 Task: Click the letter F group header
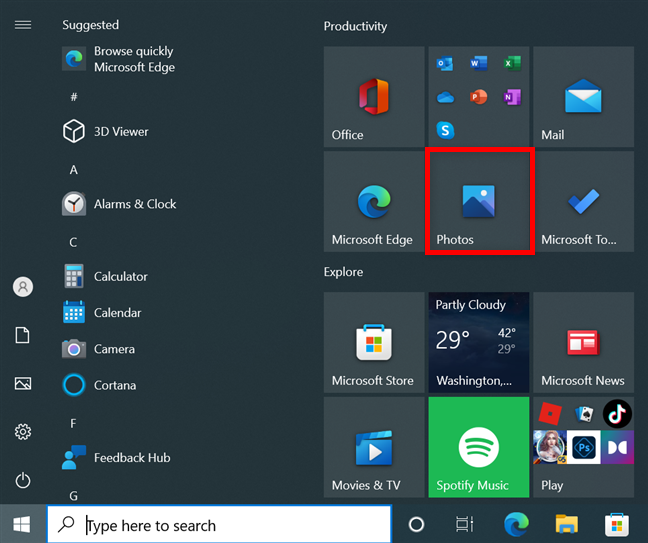[x=73, y=424]
